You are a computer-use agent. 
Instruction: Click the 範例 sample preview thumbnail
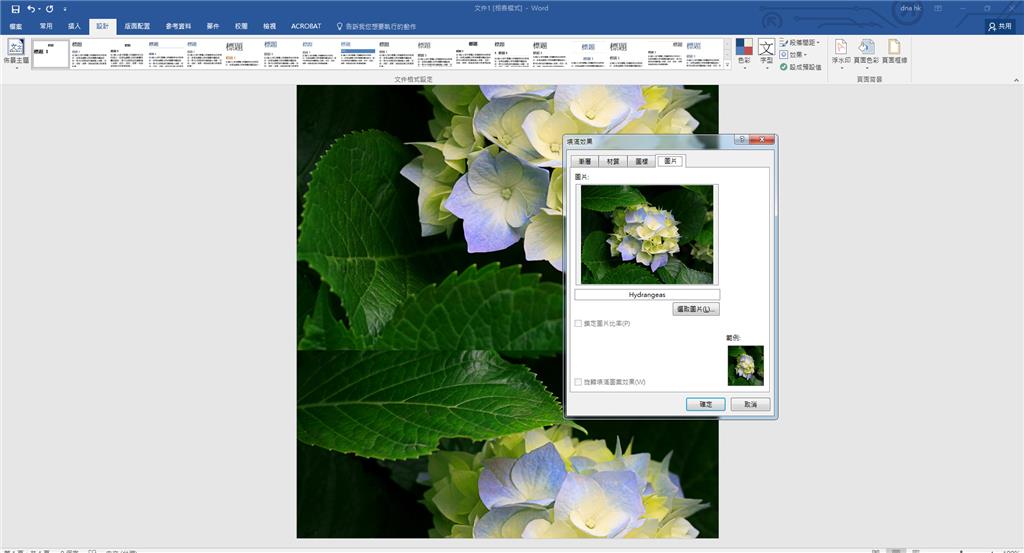(745, 366)
